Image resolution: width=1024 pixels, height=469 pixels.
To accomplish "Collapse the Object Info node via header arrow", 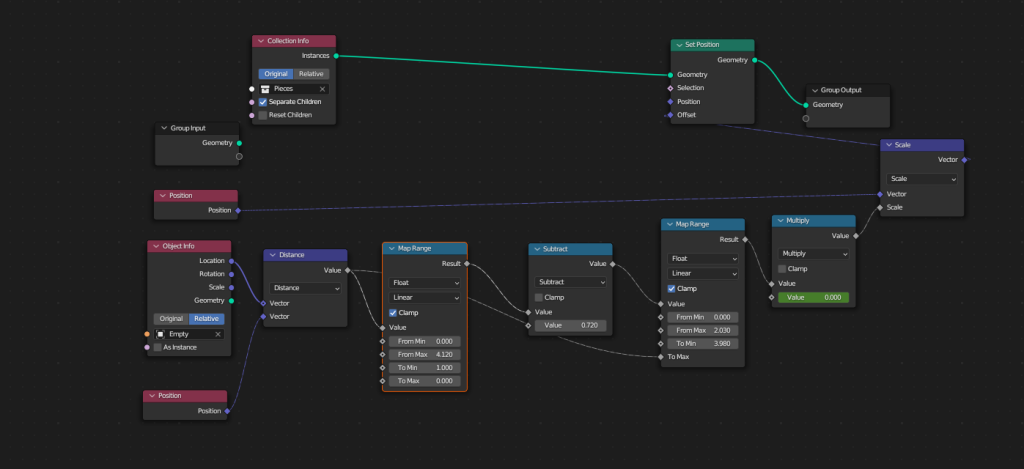I will (155, 246).
